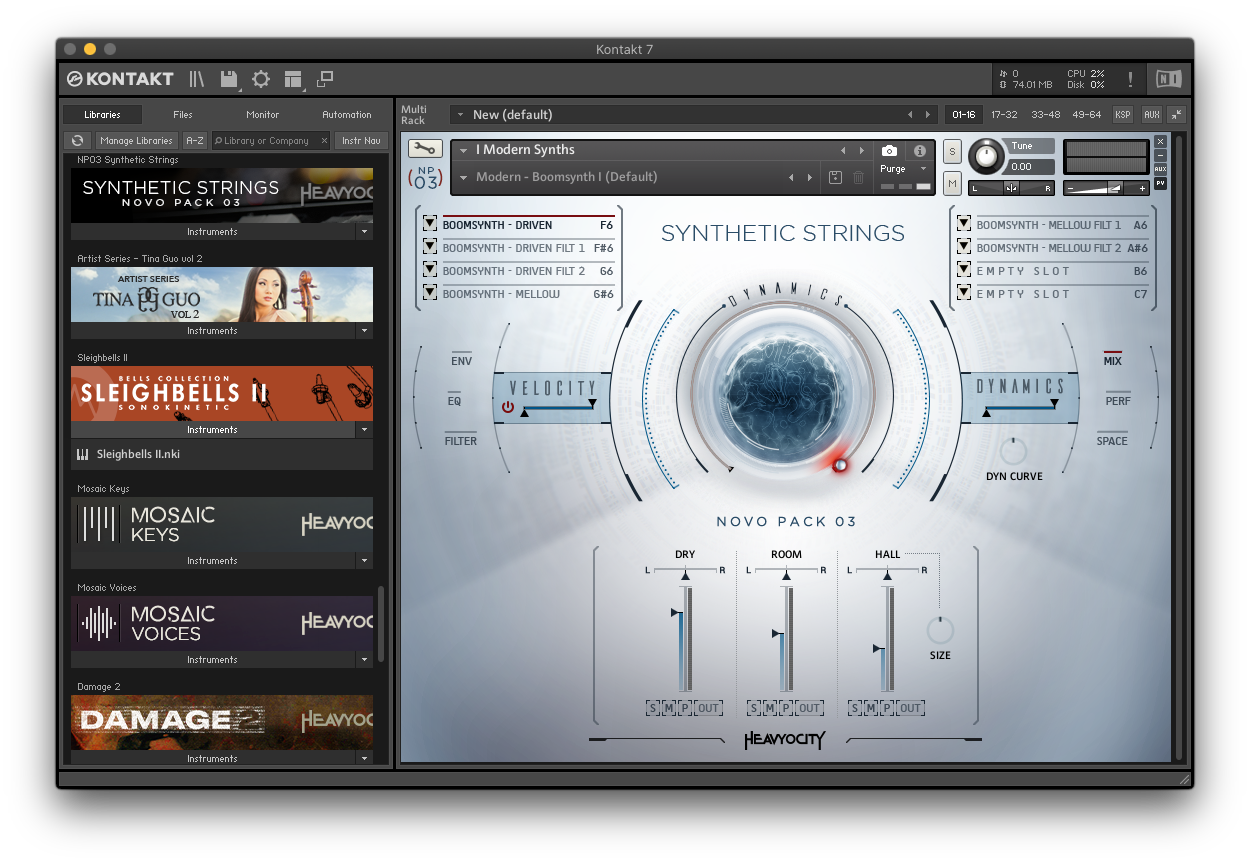Click the library browser icon in toolbar
The image size is (1250, 863).
(197, 79)
